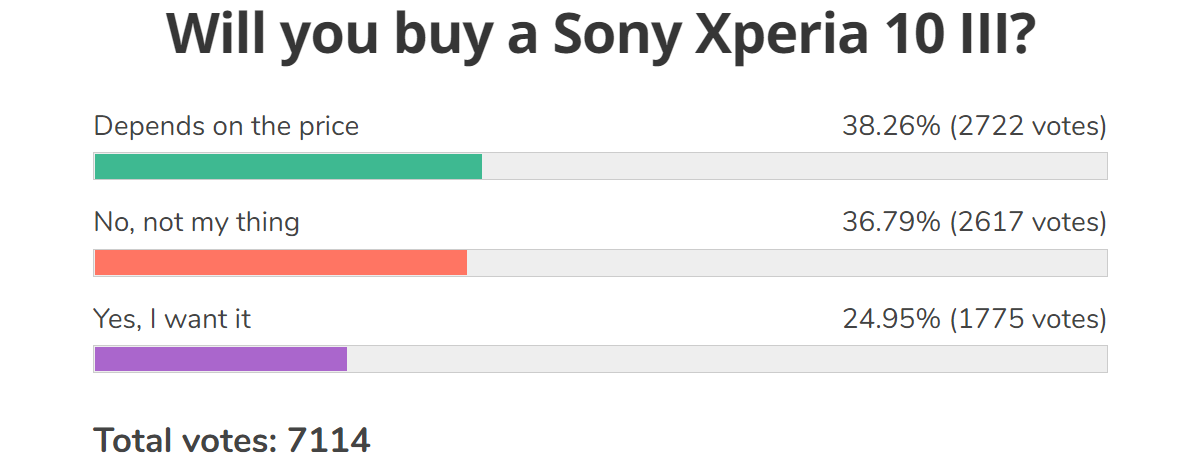Viewport: 1200px width, 470px height.
Task: Click the gray unfilled part of the green bar
Action: 794,166
